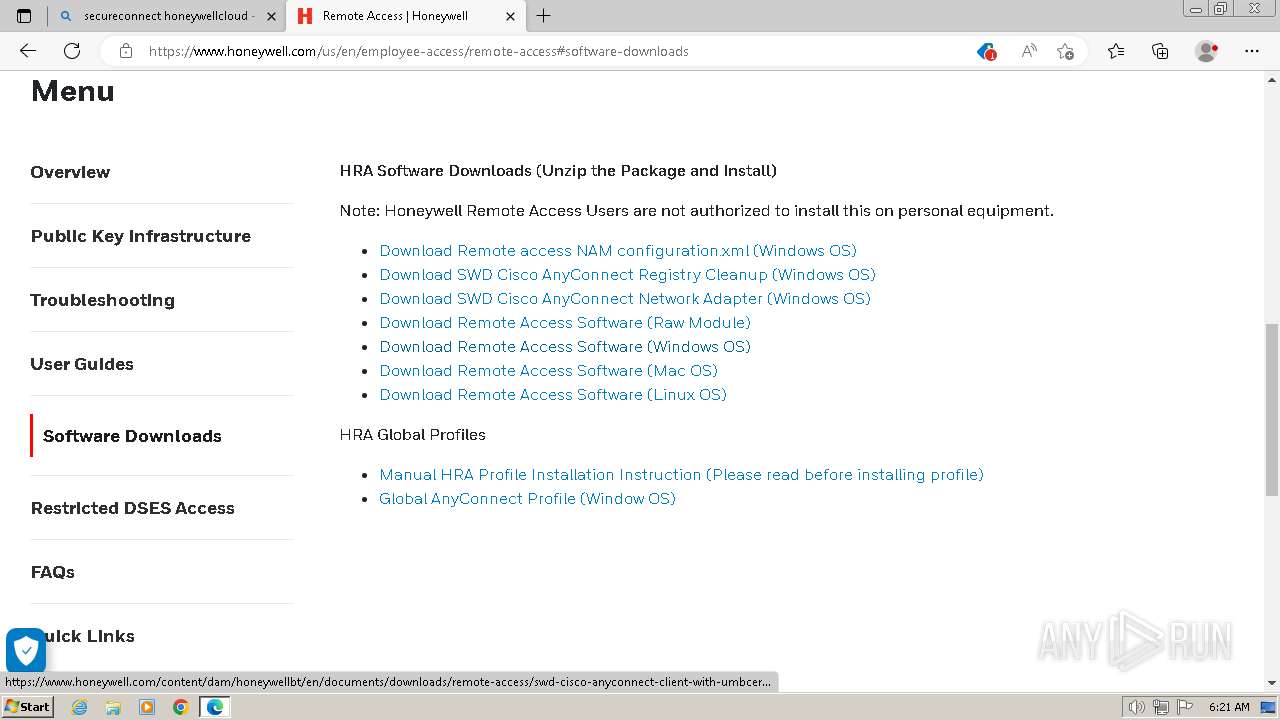This screenshot has height=720, width=1280.
Task: Download SWD Cisco AnyConnect Registry Cleanup
Action: tap(627, 275)
